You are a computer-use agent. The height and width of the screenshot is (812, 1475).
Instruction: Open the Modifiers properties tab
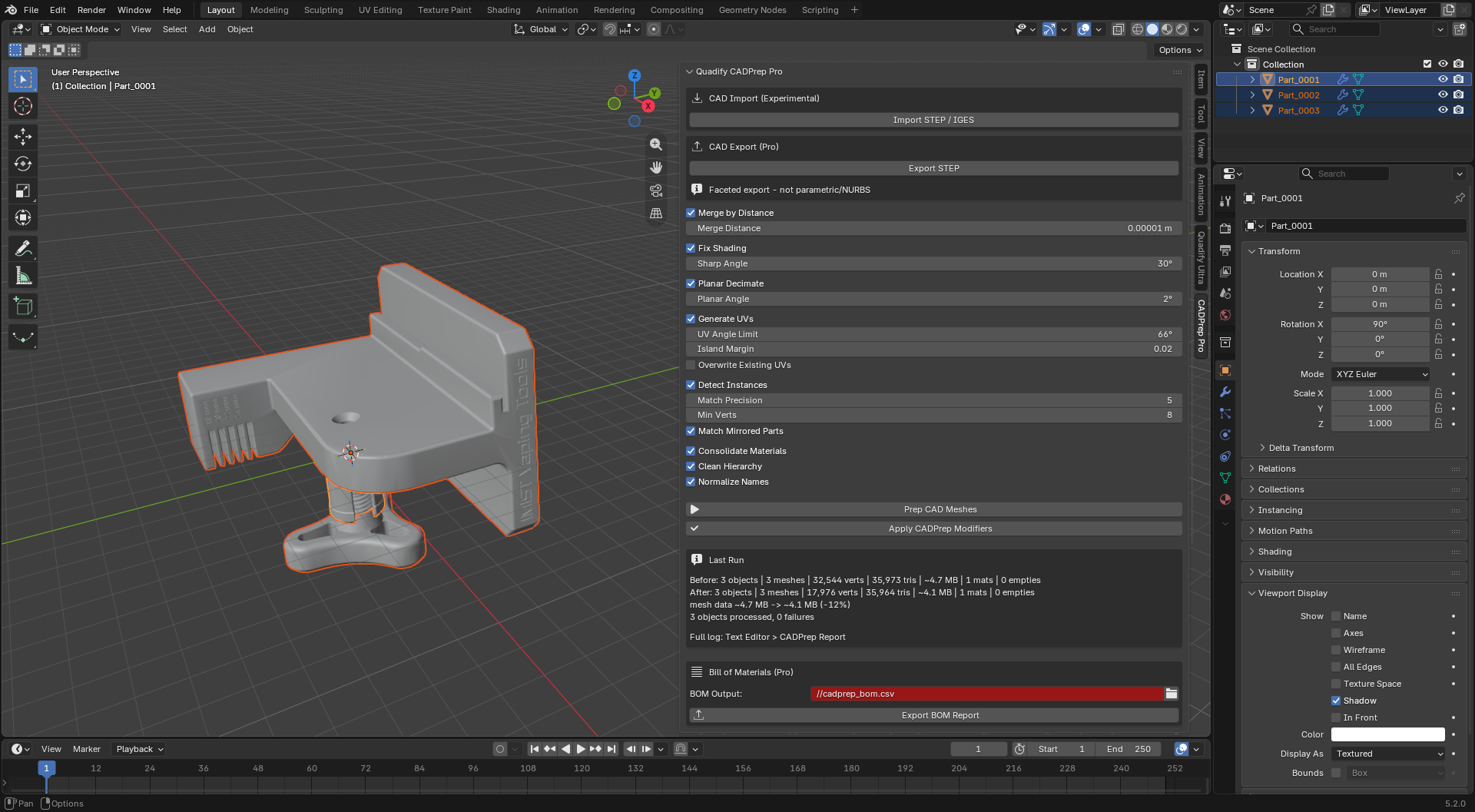1225,392
